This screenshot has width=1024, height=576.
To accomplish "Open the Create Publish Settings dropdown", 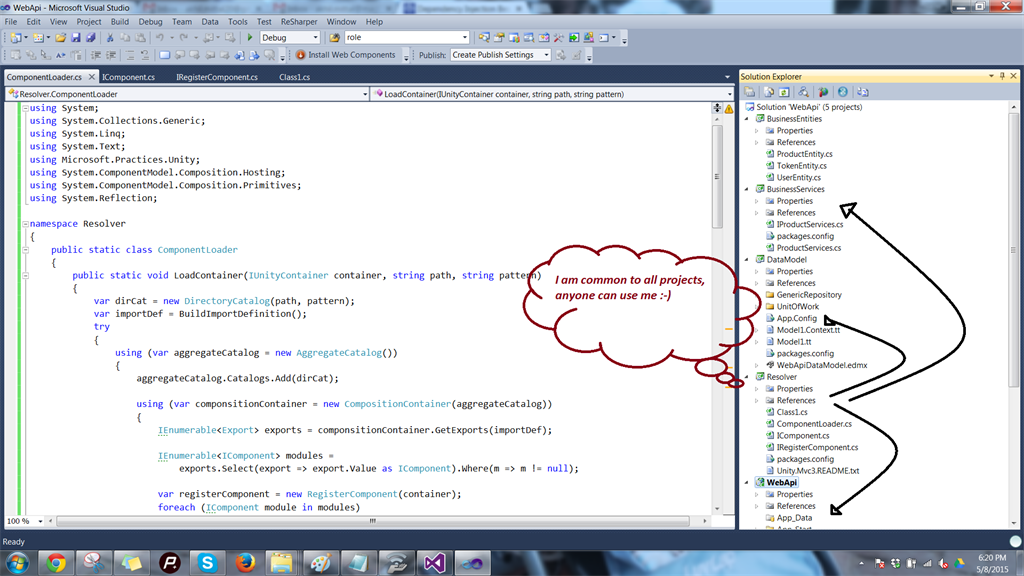I will [546, 55].
